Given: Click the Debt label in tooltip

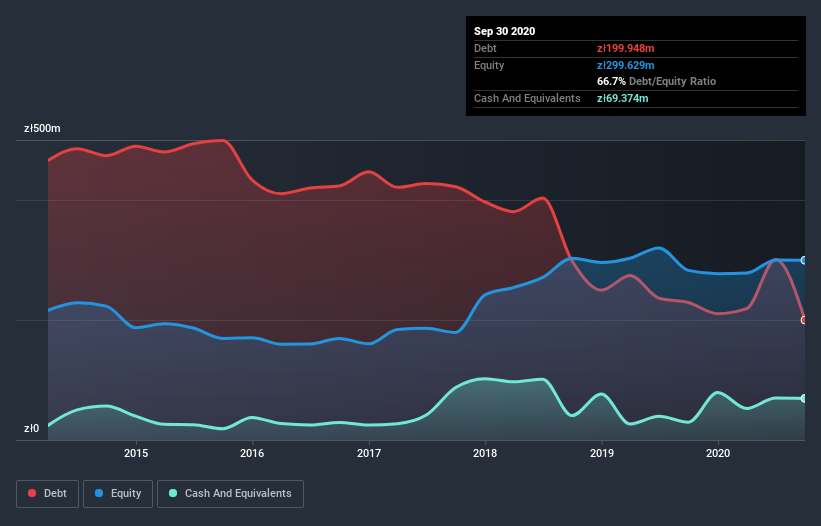Looking at the screenshot, I should [485, 48].
